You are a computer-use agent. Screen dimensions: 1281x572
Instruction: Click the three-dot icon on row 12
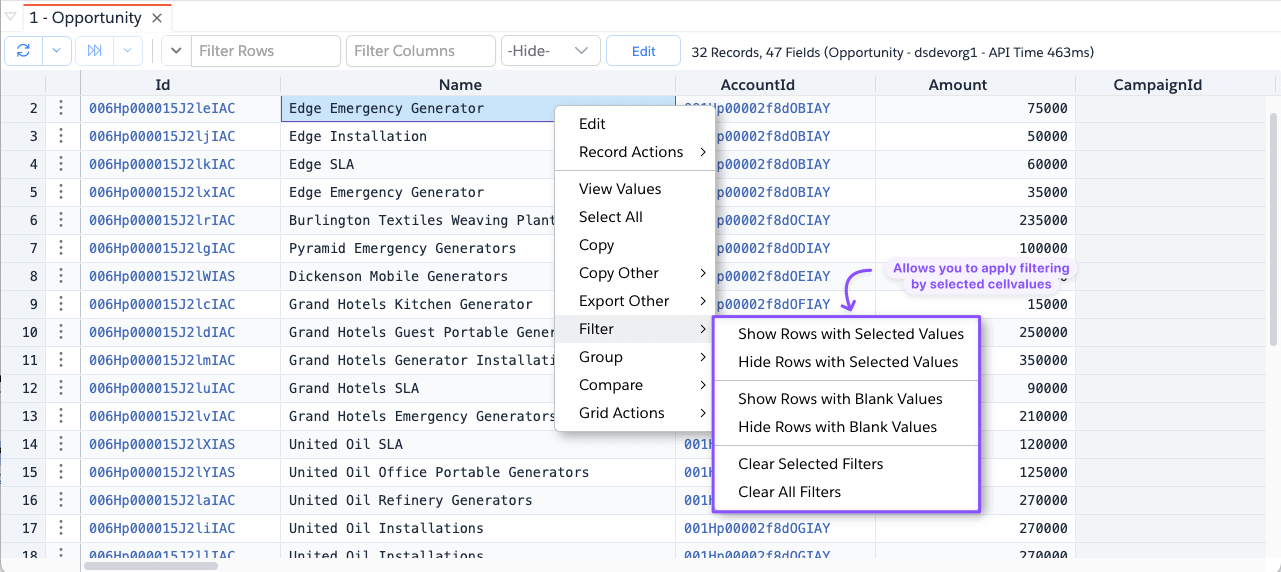pyautogui.click(x=61, y=388)
